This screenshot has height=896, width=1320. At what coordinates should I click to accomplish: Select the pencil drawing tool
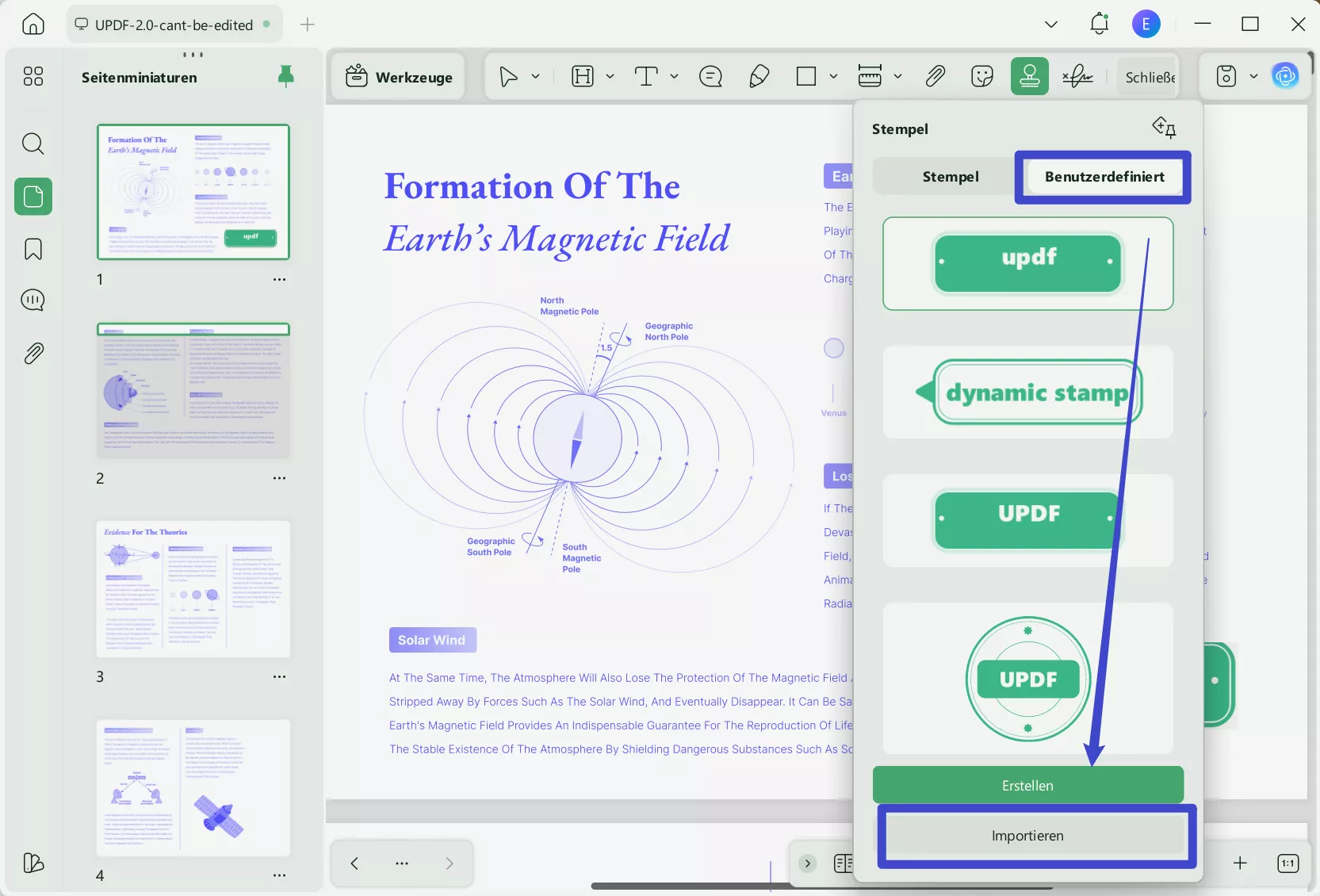tap(759, 77)
